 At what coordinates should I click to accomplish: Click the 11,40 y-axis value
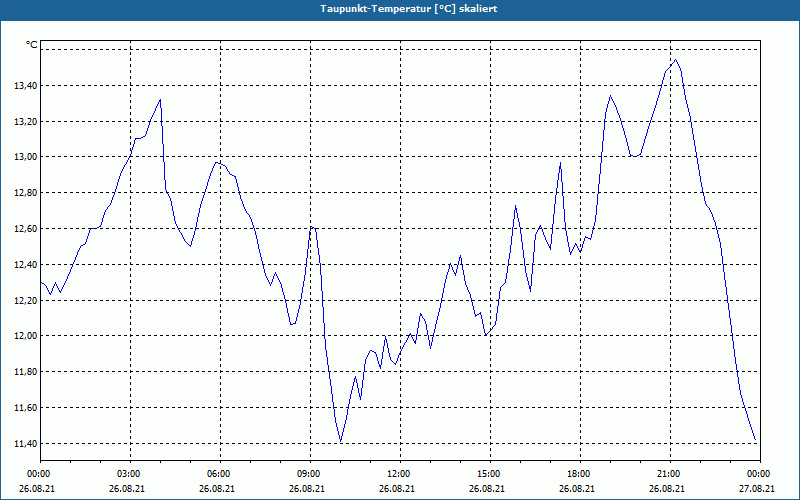25,443
